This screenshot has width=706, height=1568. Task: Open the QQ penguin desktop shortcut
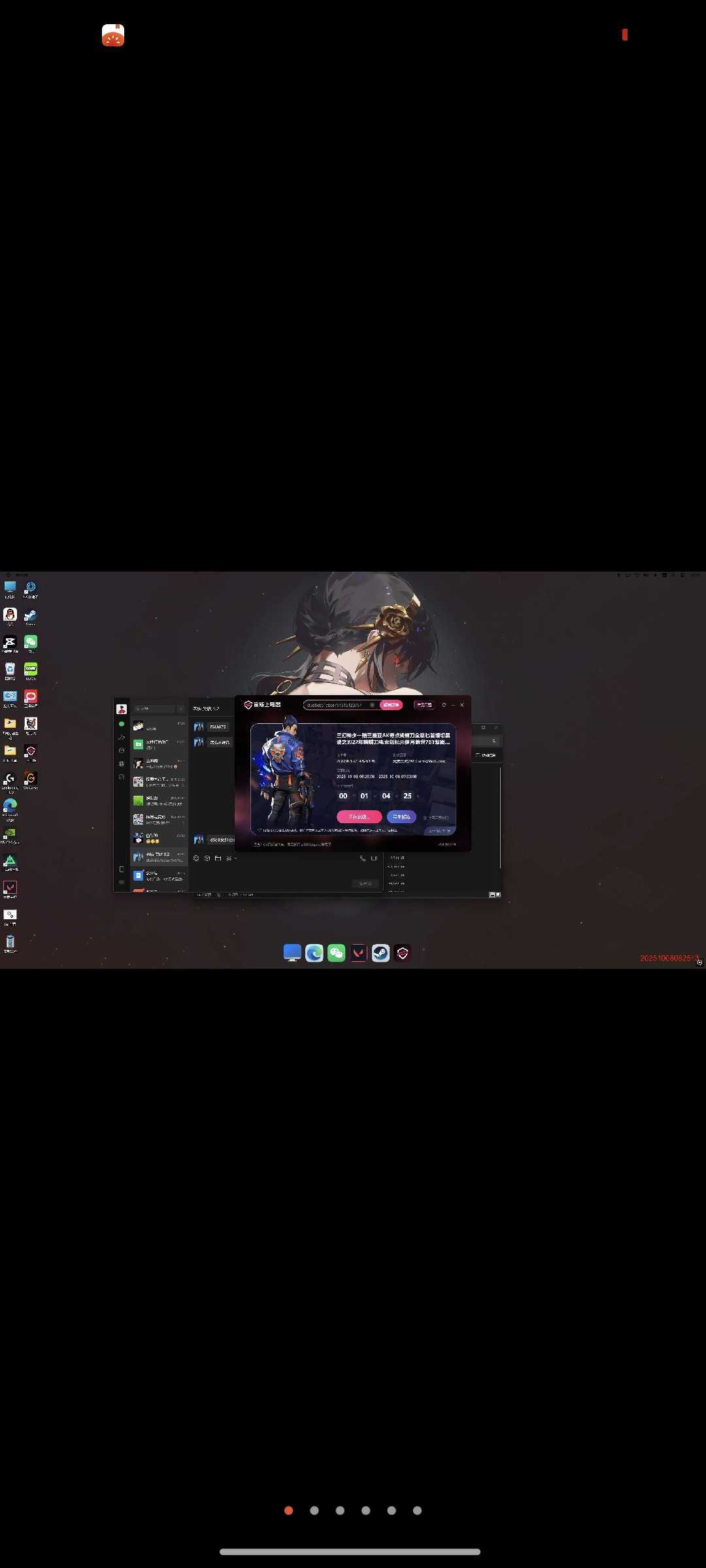pos(10,615)
